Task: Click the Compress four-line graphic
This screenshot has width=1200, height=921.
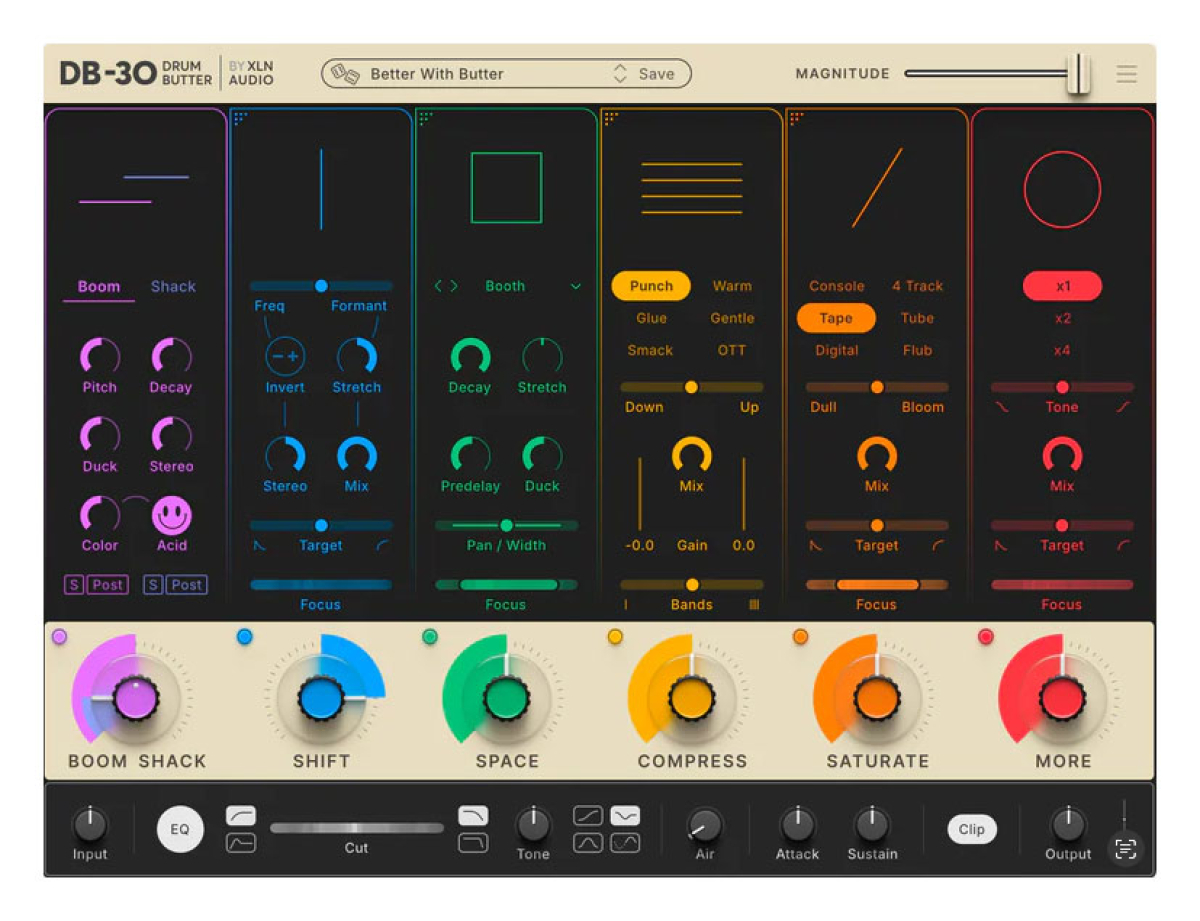Action: coord(692,188)
